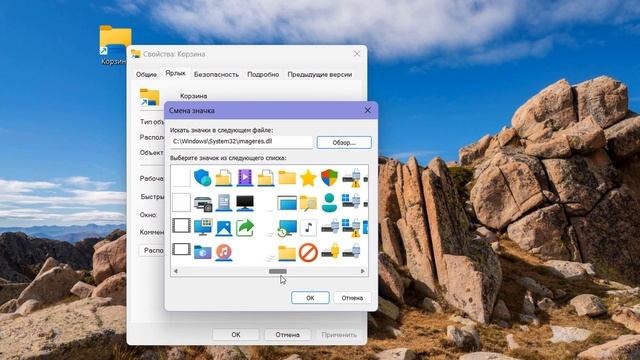Click the 'Искать значки в следующем файле:' label
This screenshot has height=360, width=640.
point(222,130)
